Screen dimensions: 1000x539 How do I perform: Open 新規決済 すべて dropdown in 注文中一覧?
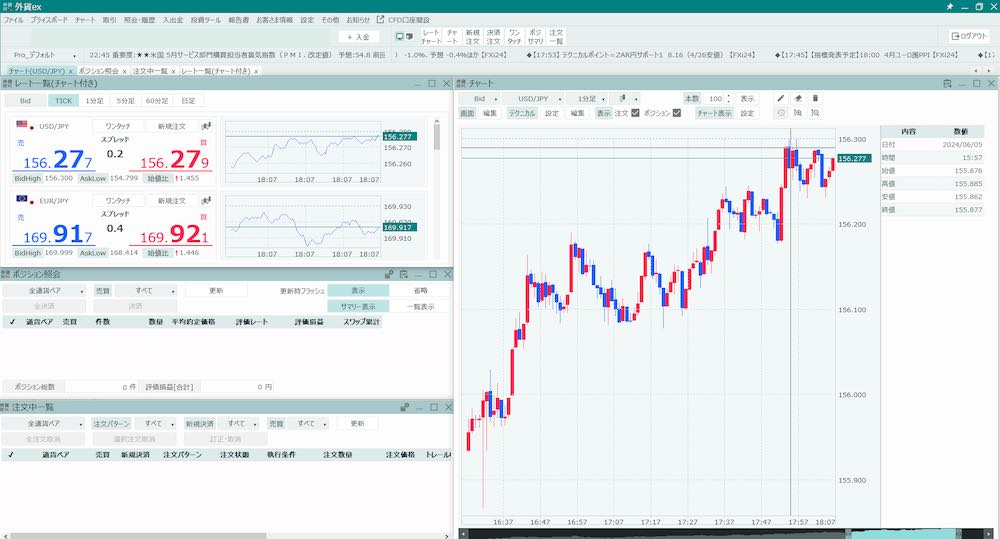(239, 424)
